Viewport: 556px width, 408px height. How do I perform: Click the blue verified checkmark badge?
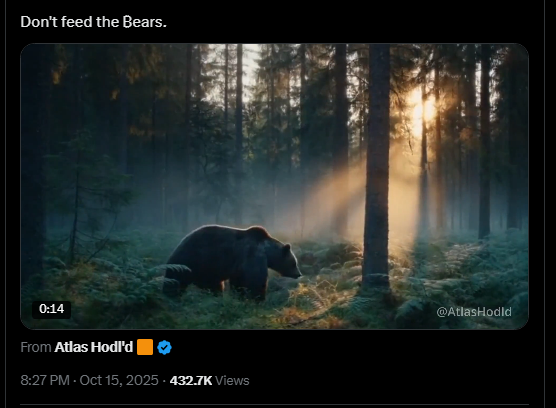tap(164, 347)
